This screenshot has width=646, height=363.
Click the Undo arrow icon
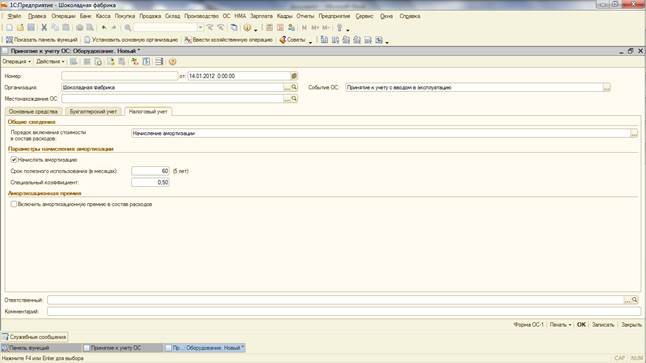[x=104, y=28]
